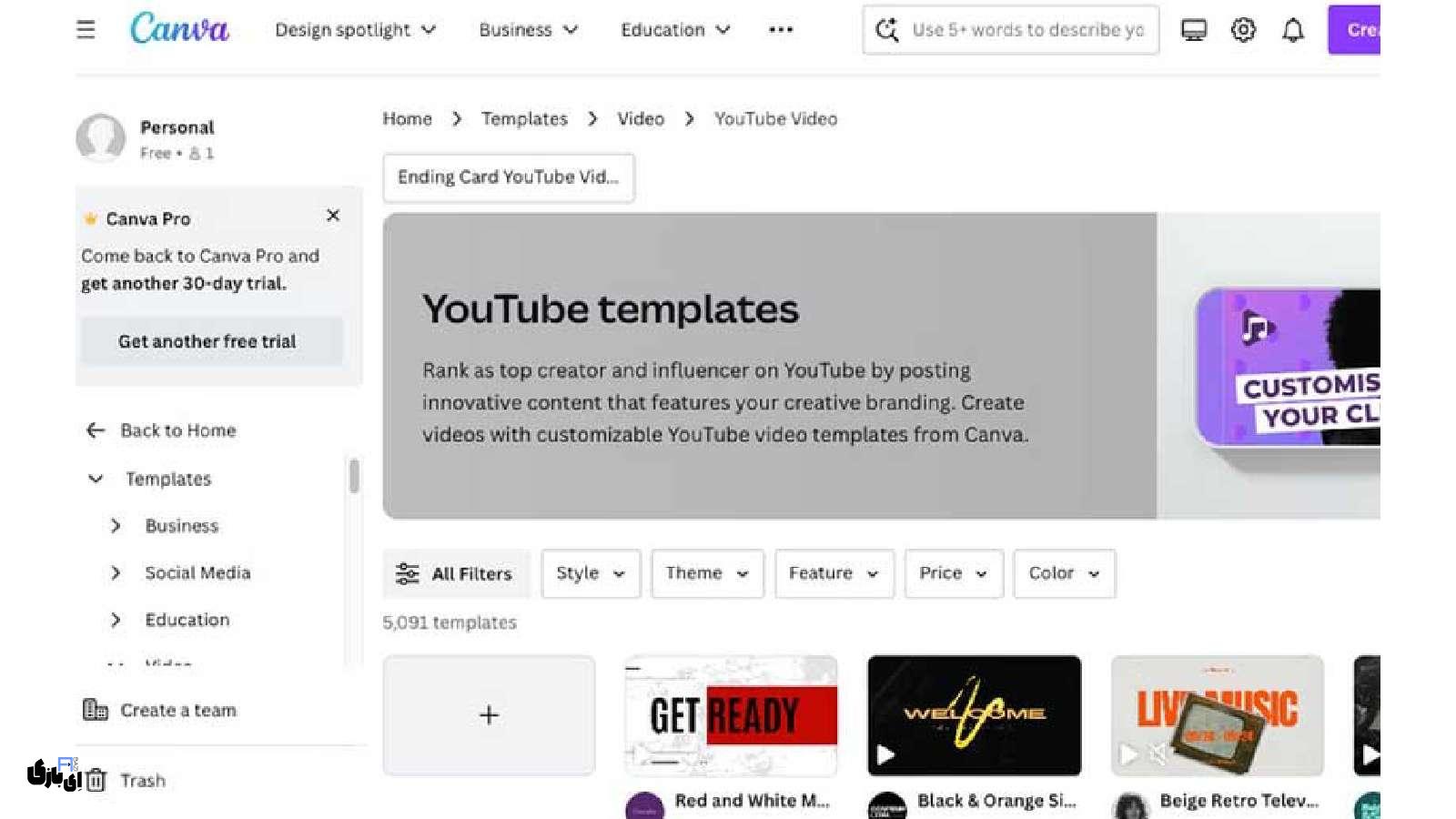
Task: Click the YouTube Video breadcrumb
Action: pos(775,118)
